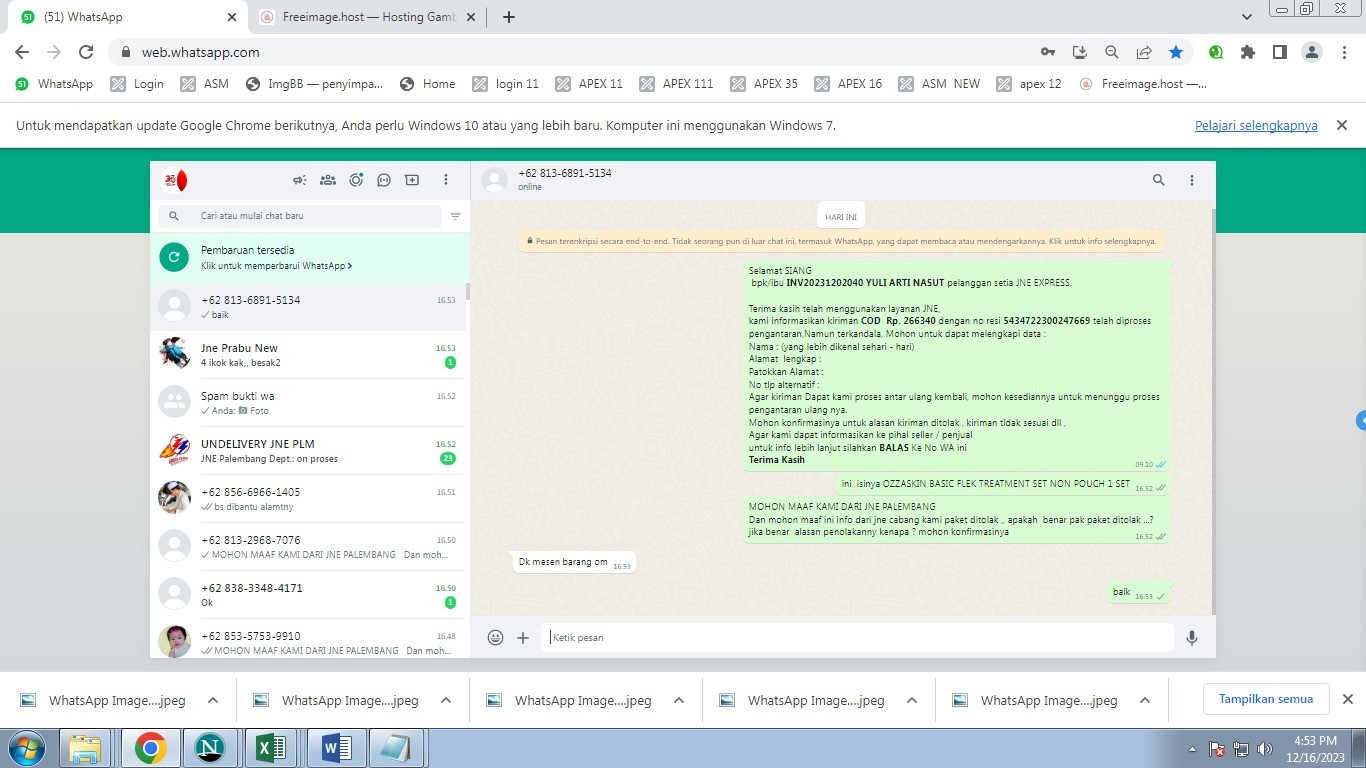Open the Chrome three-dot menu
Viewport: 1366px width, 768px height.
pyautogui.click(x=1344, y=52)
